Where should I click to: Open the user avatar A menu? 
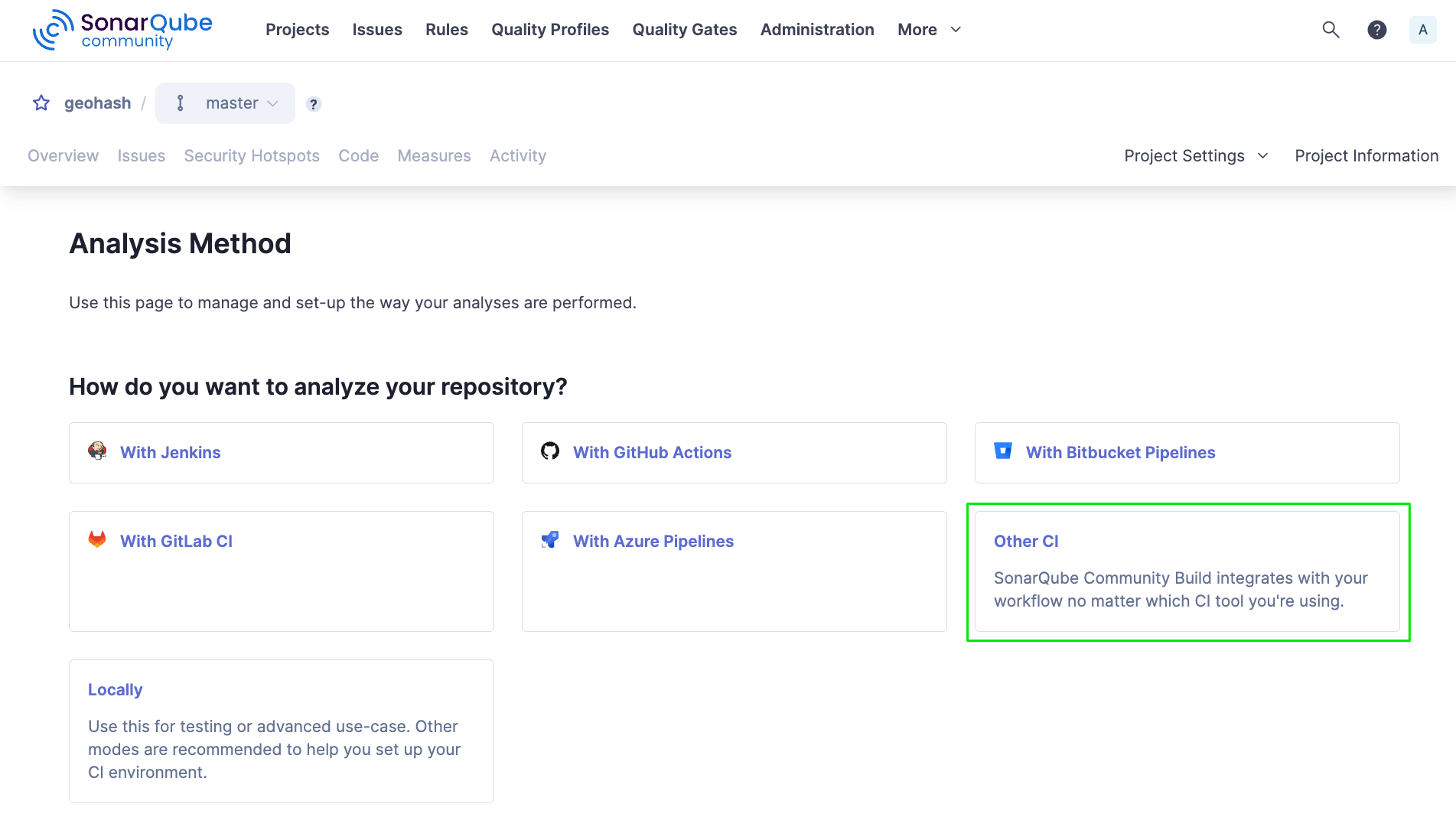[x=1422, y=30]
